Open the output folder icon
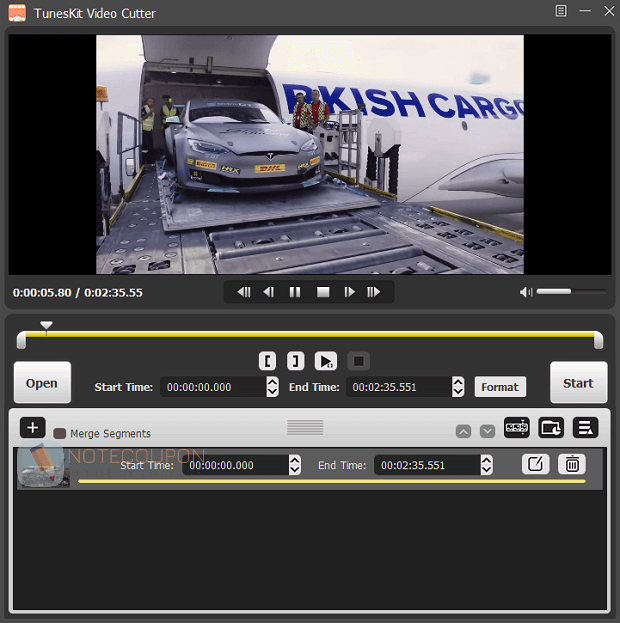The image size is (620, 623). pos(551,428)
